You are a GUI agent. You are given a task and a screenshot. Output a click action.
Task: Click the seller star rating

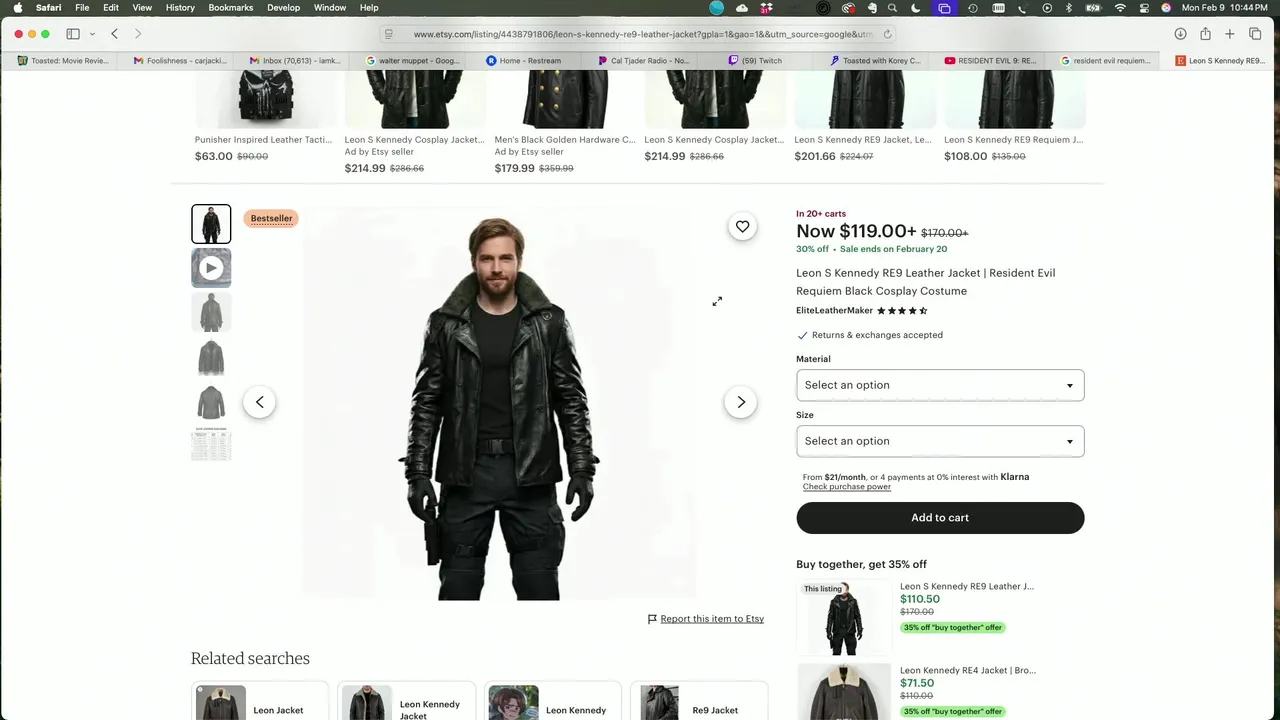902,311
